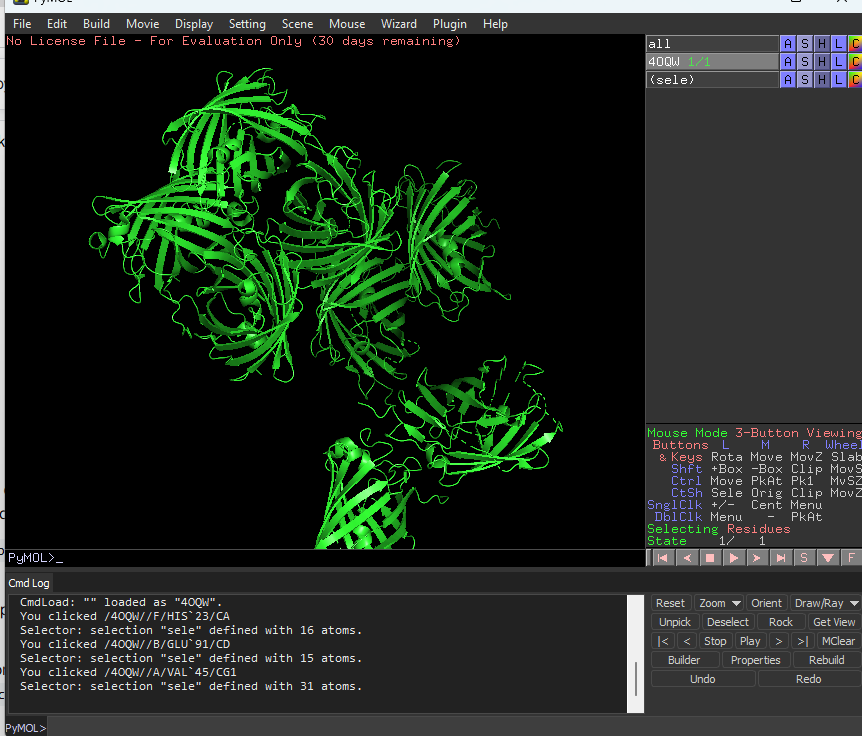Open the Wizard menu

coord(399,24)
